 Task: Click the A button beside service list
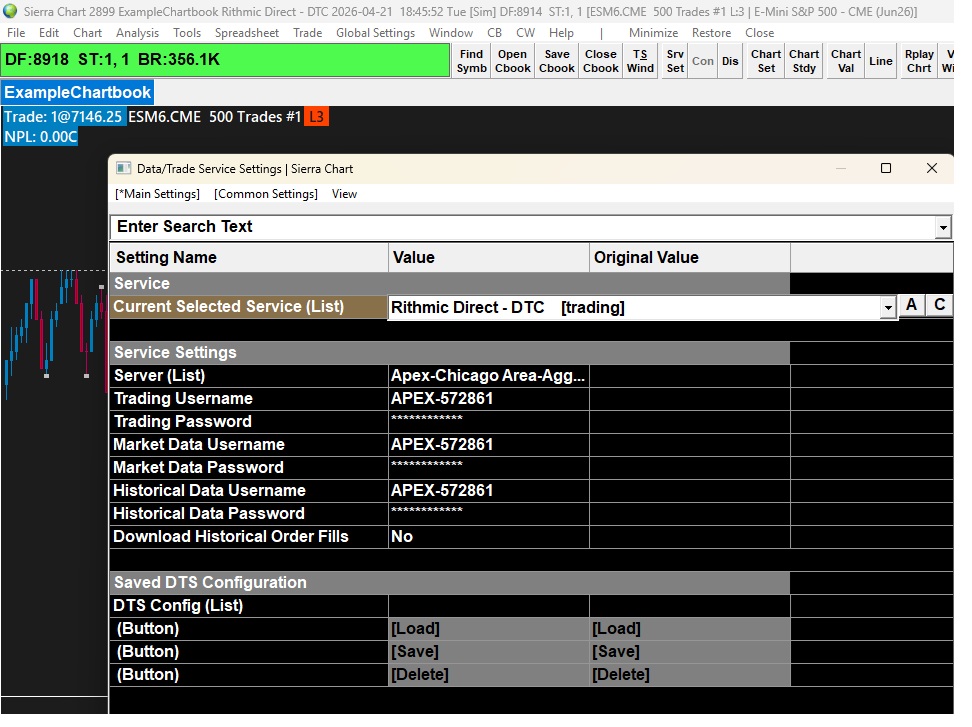tap(911, 305)
